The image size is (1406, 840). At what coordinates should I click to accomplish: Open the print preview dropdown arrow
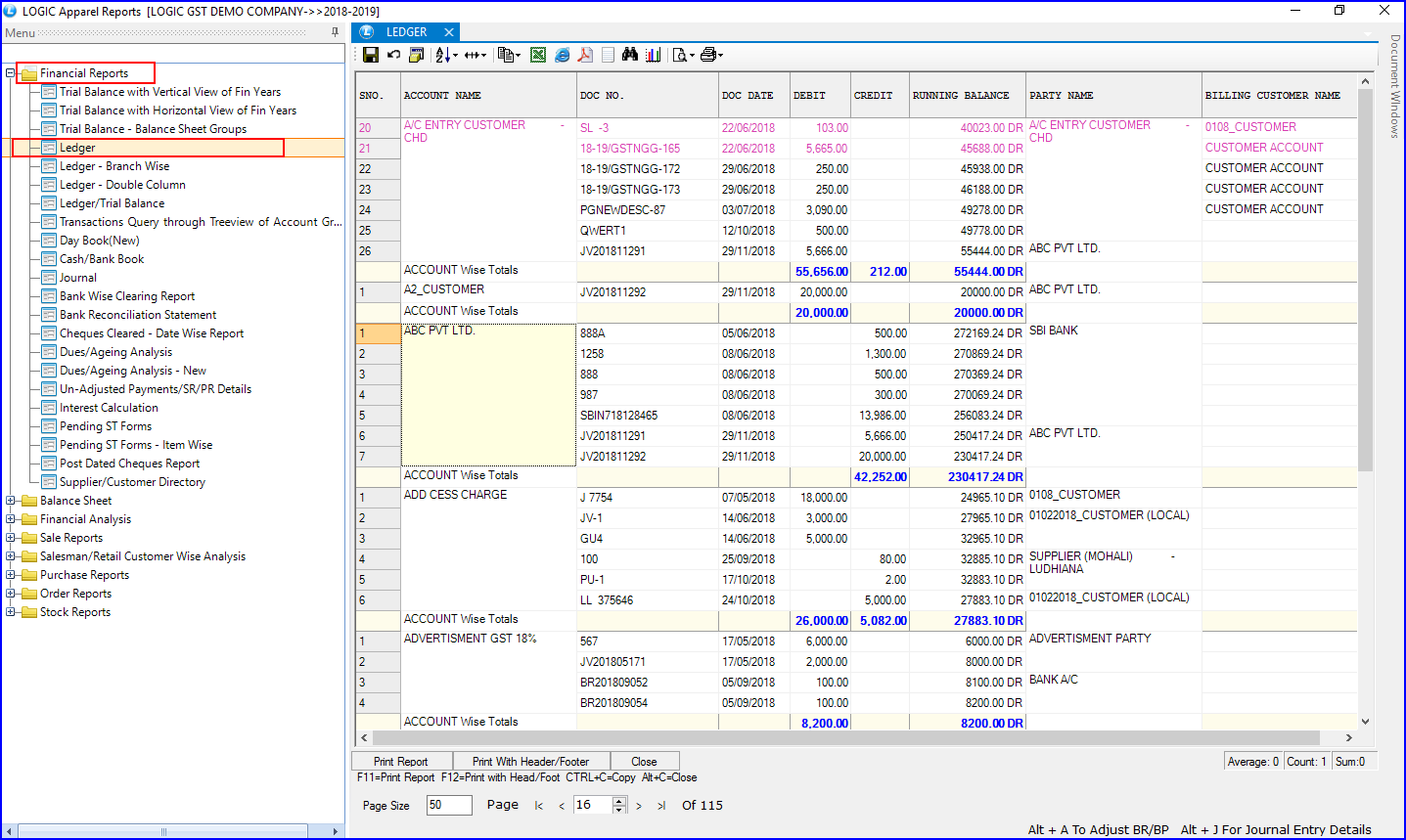[x=693, y=56]
